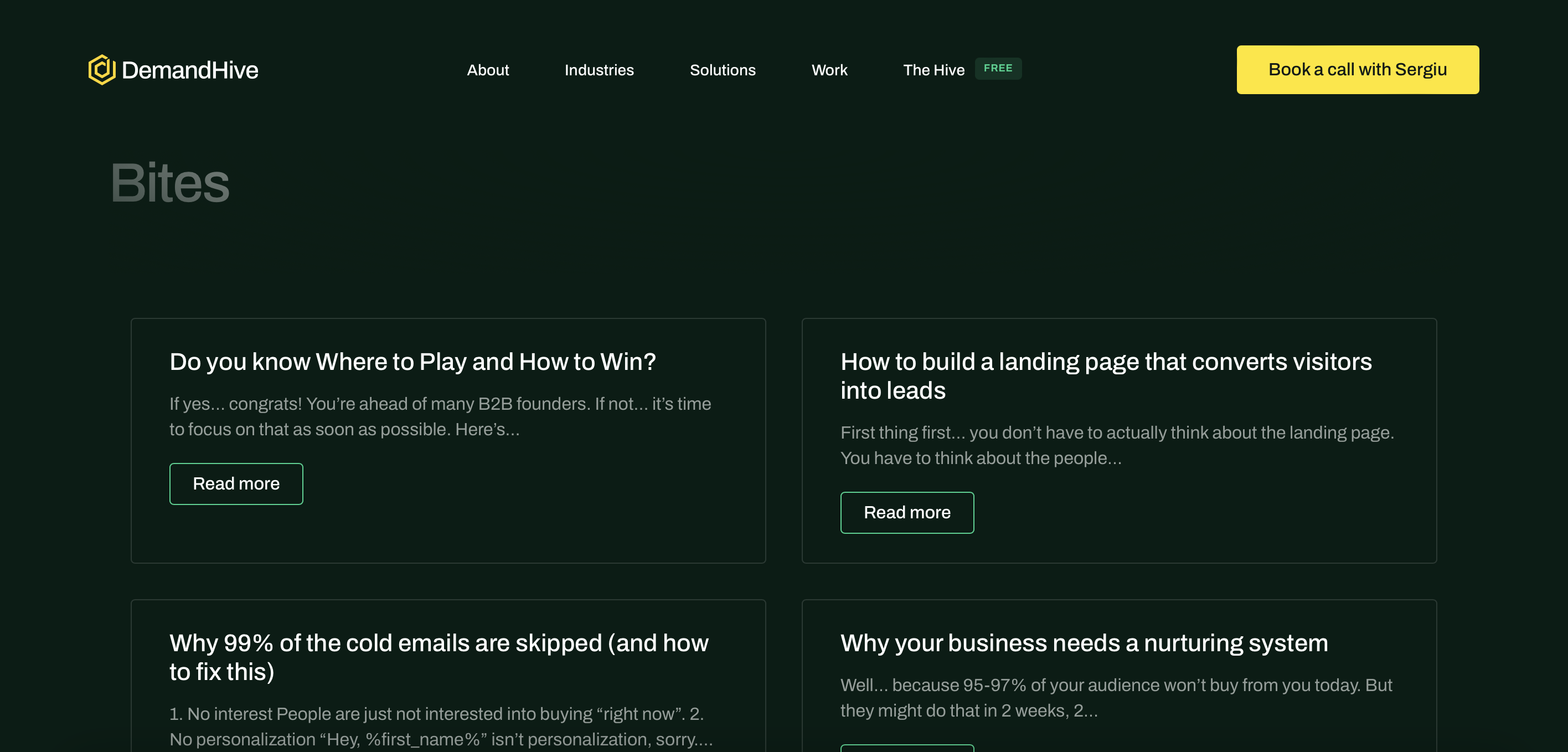Go to the Work page

point(829,70)
